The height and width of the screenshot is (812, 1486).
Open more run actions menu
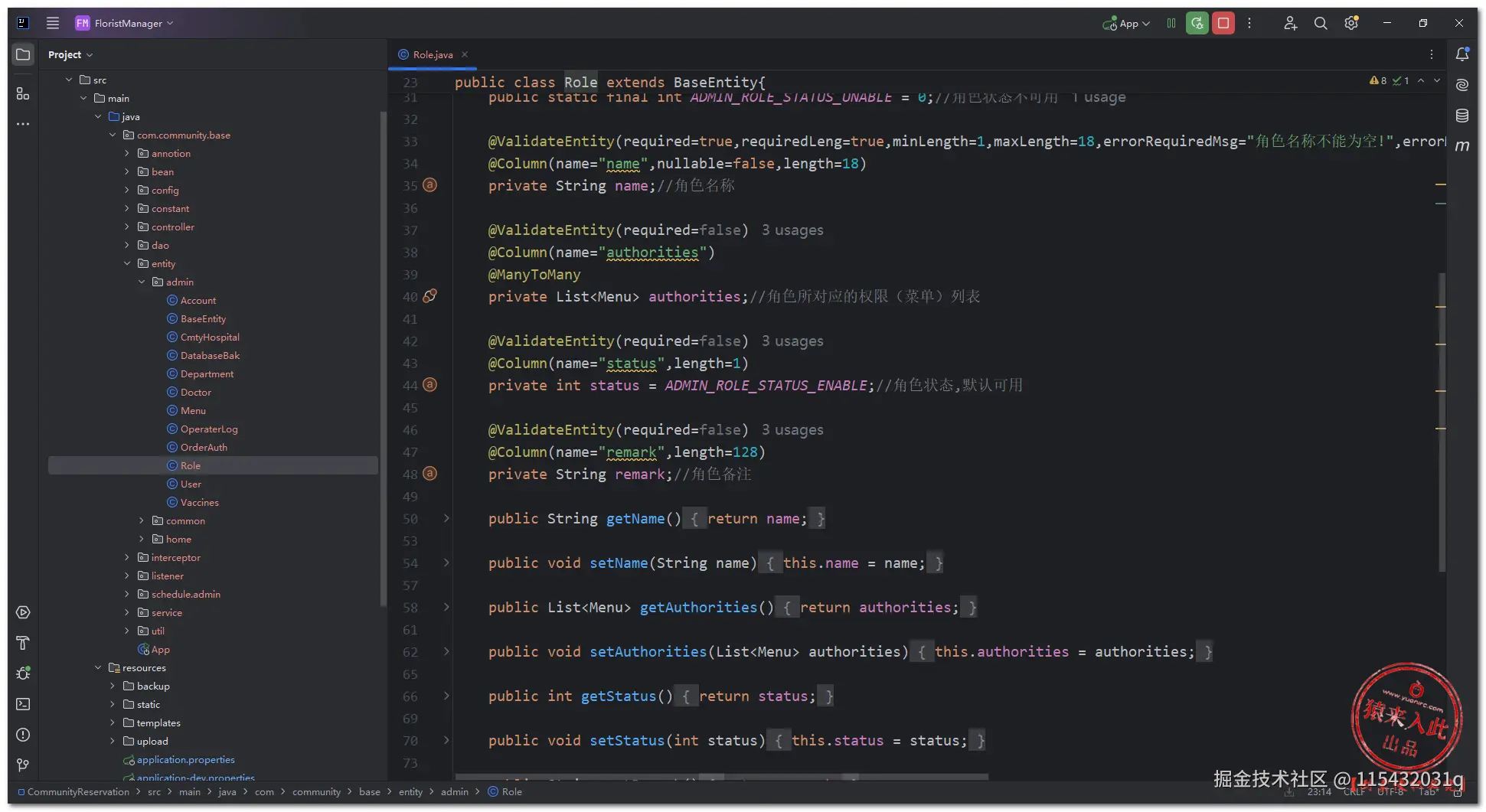point(1249,23)
